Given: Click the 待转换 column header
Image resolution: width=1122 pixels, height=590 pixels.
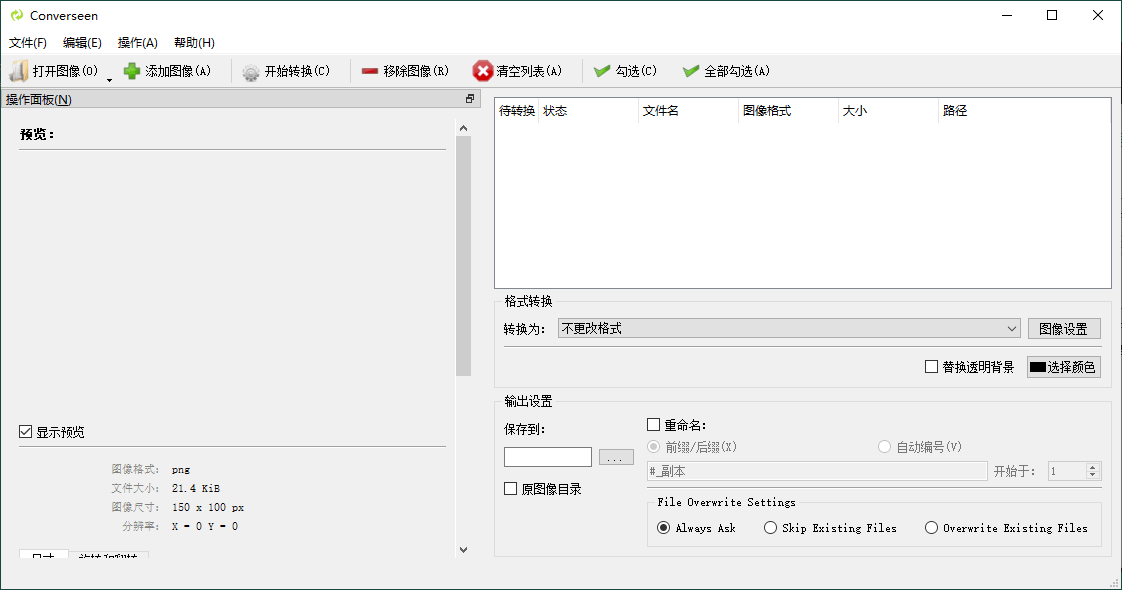Looking at the screenshot, I should click(517, 111).
